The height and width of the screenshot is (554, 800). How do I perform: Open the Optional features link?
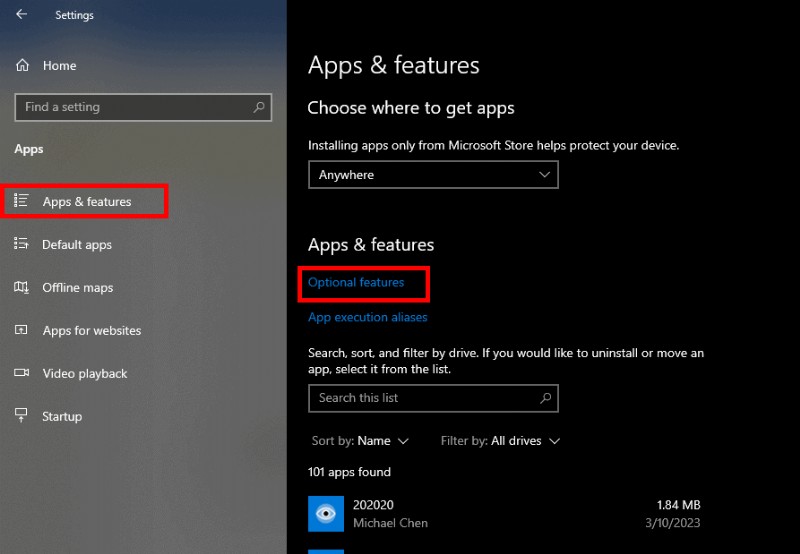[x=356, y=282]
